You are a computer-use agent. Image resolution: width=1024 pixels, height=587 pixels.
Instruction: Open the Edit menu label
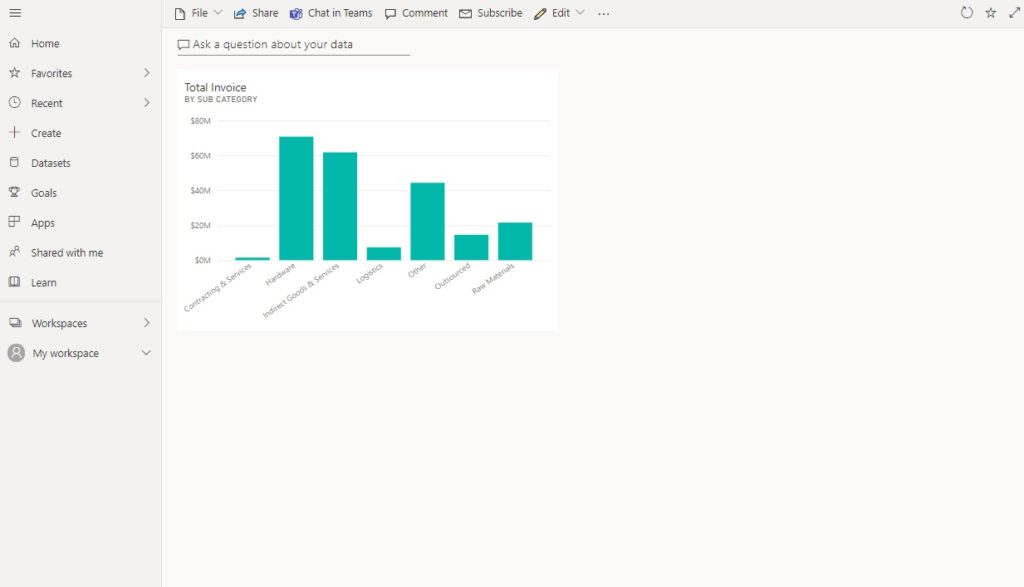[x=560, y=13]
